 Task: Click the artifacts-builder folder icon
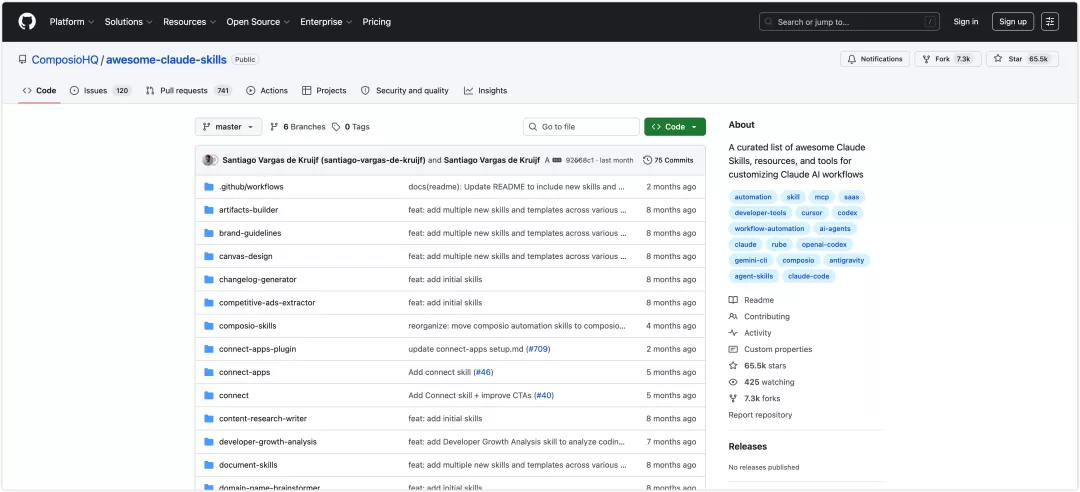tap(209, 210)
